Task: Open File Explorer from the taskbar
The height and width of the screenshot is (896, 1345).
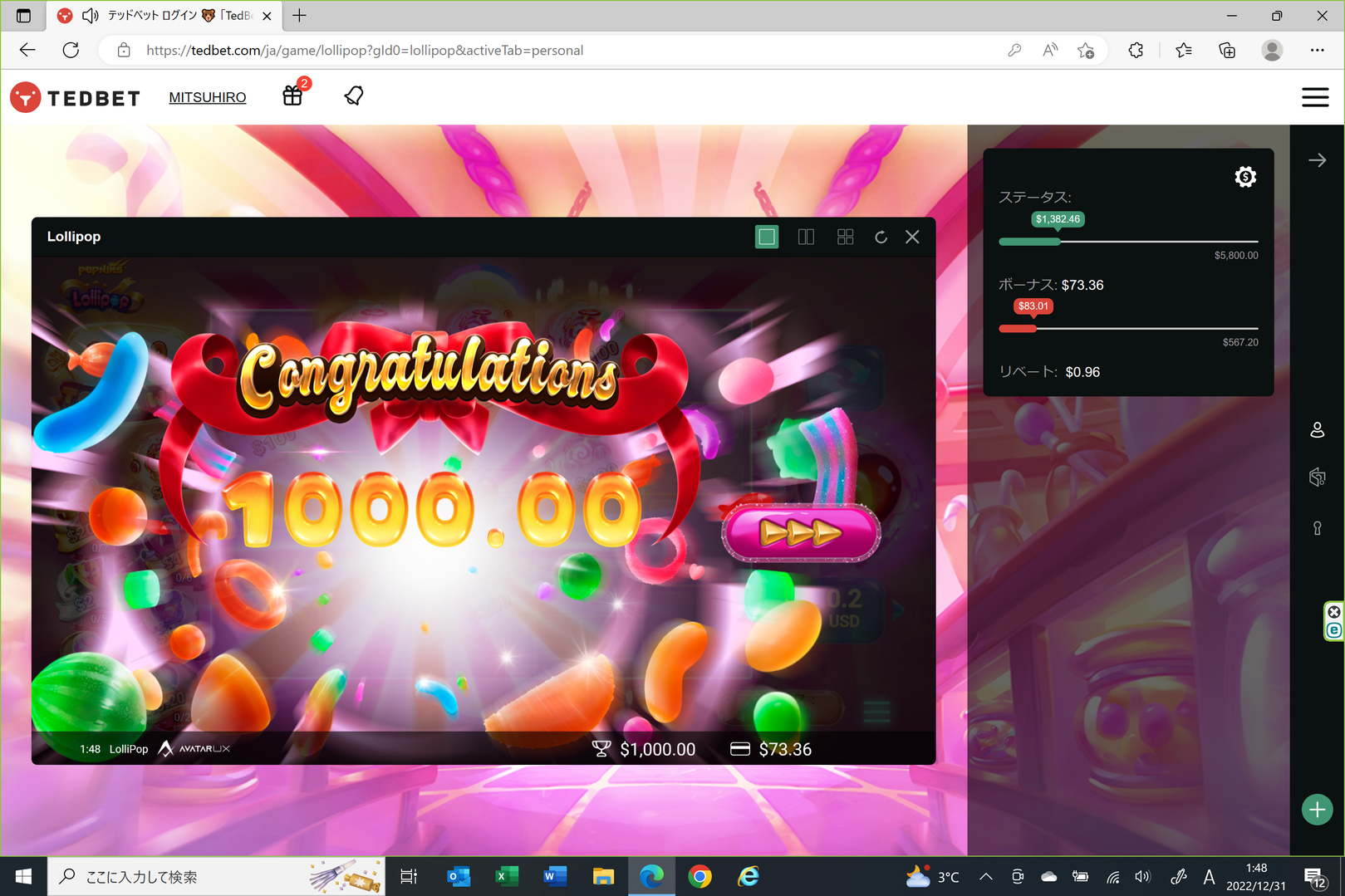Action: click(603, 876)
